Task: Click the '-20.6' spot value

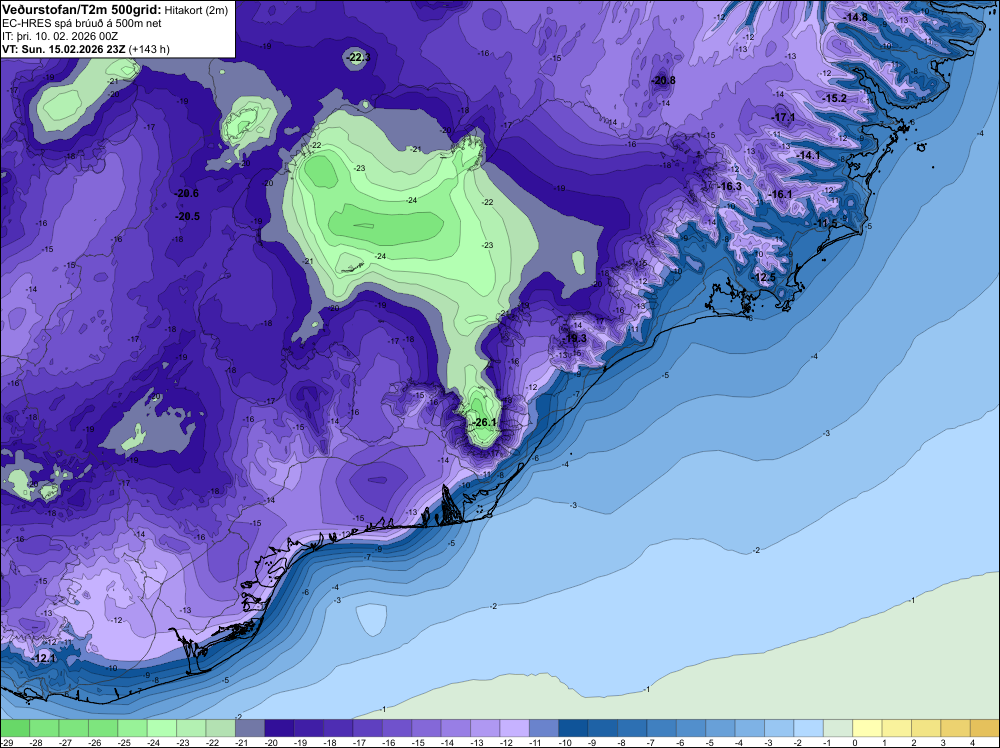Action: [x=186, y=193]
